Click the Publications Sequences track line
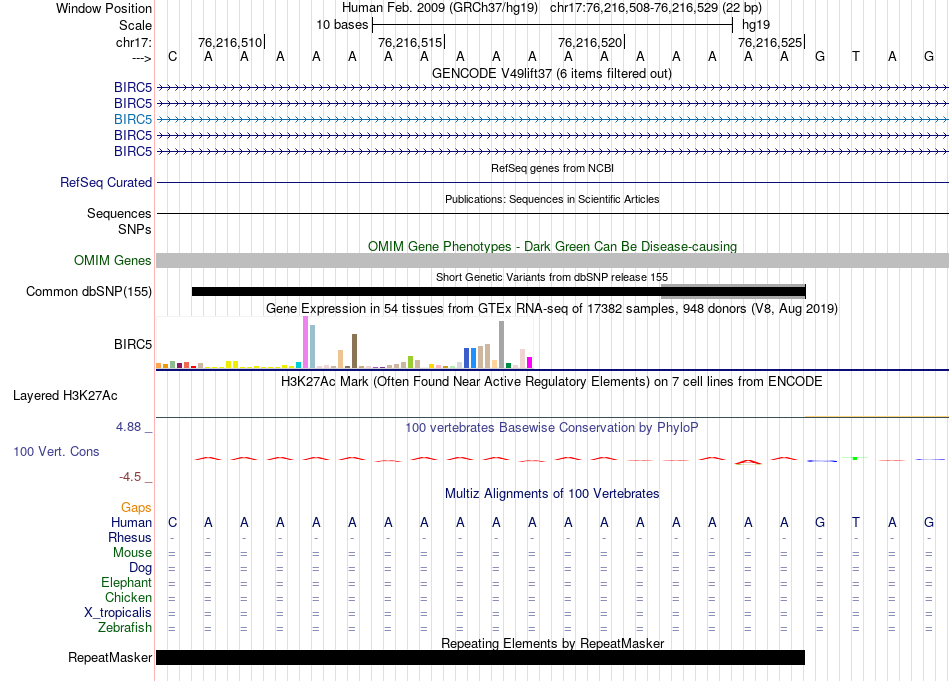This screenshot has width=950, height=681. click(x=553, y=213)
